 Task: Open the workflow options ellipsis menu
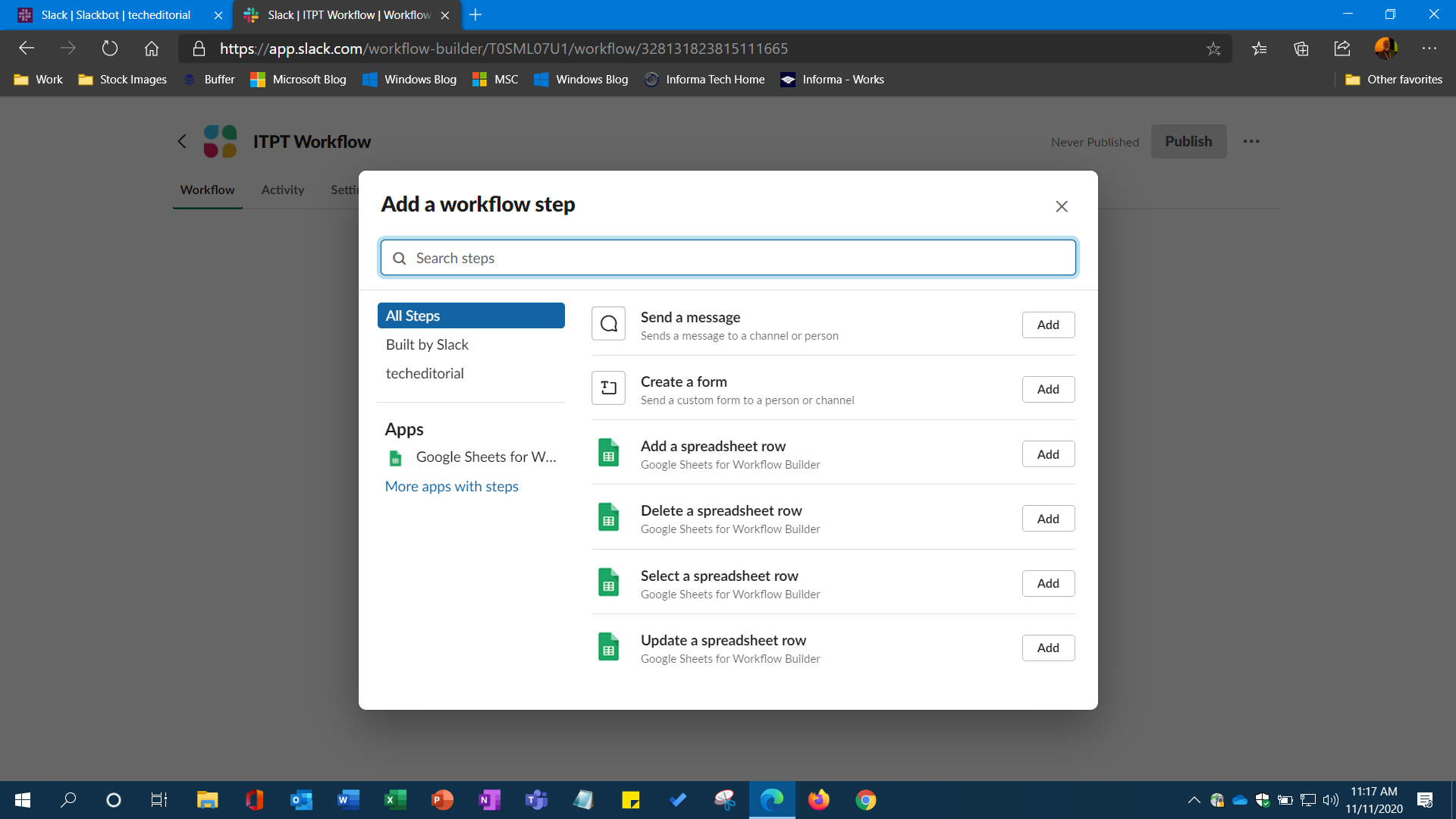(x=1251, y=141)
